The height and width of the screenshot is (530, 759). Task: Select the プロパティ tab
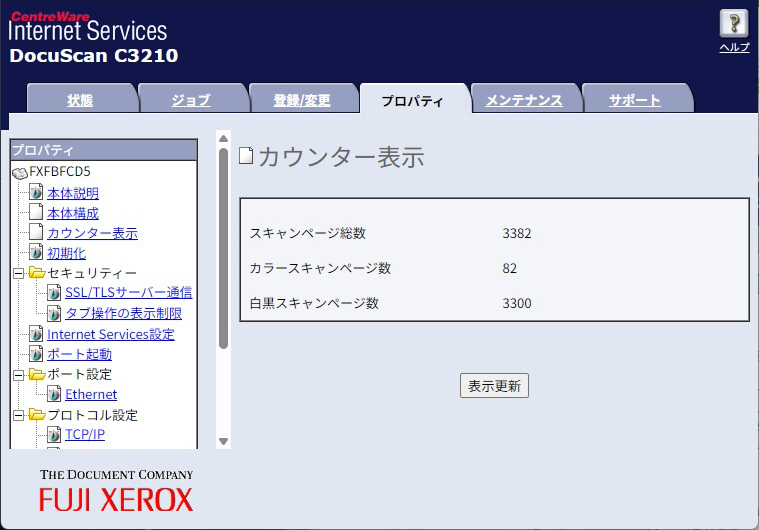pyautogui.click(x=412, y=101)
